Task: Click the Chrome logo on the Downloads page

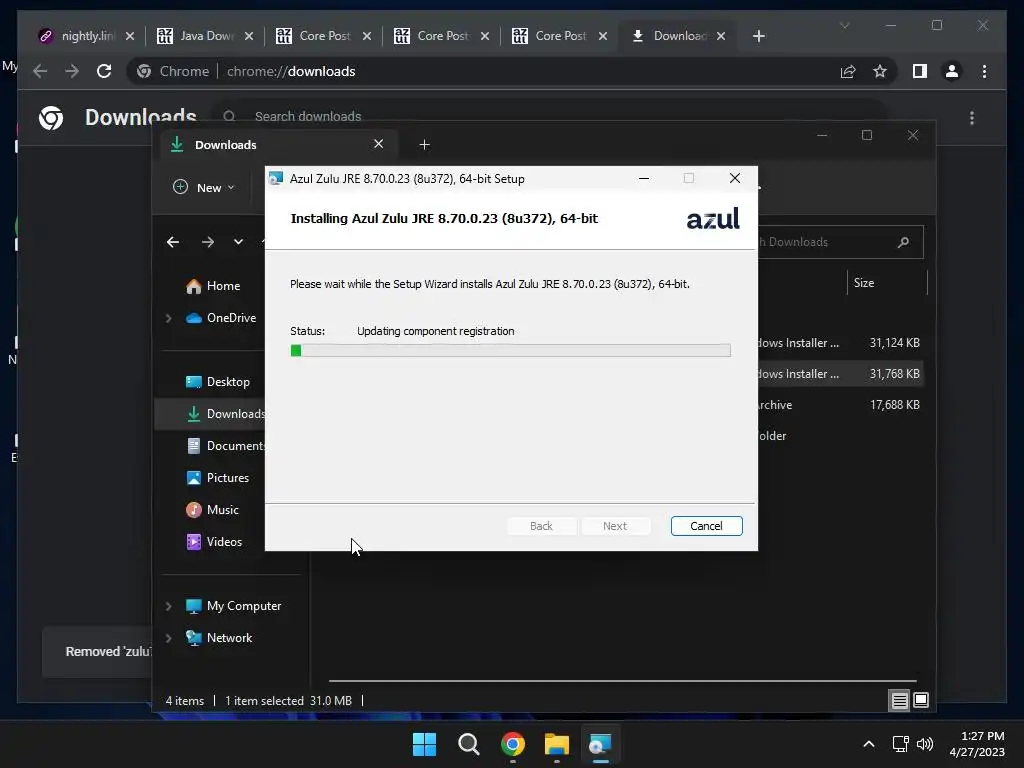Action: (x=51, y=118)
